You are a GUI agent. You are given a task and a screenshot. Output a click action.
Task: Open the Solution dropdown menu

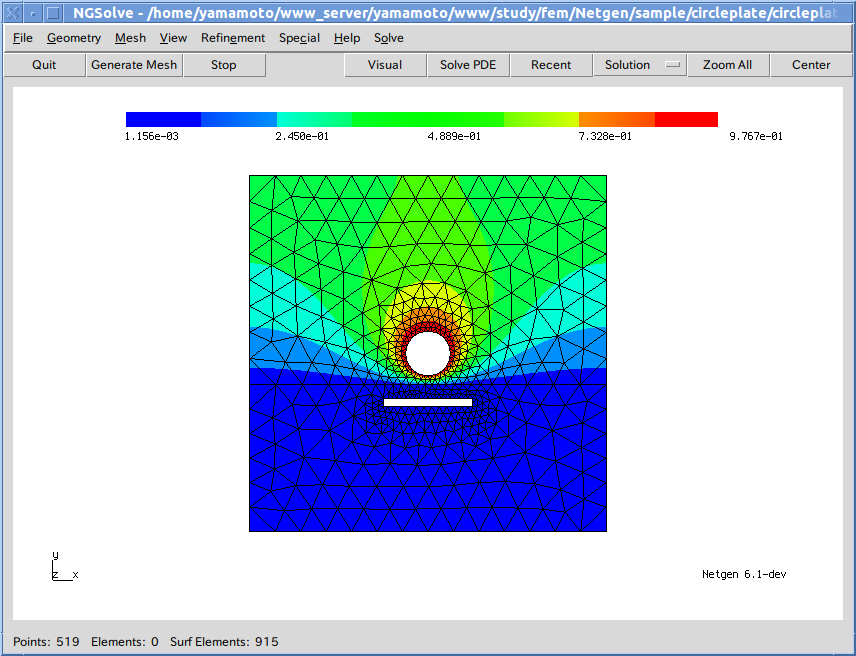pos(640,65)
